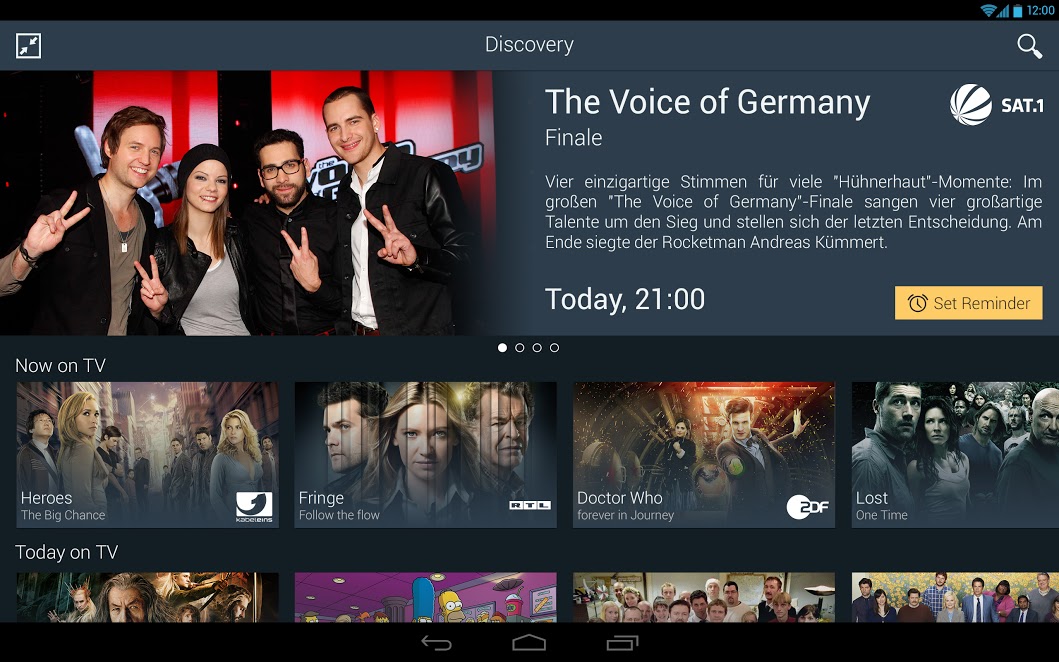This screenshot has height=662, width=1059.
Task: Open The Voice of Germany title
Action: click(x=707, y=102)
